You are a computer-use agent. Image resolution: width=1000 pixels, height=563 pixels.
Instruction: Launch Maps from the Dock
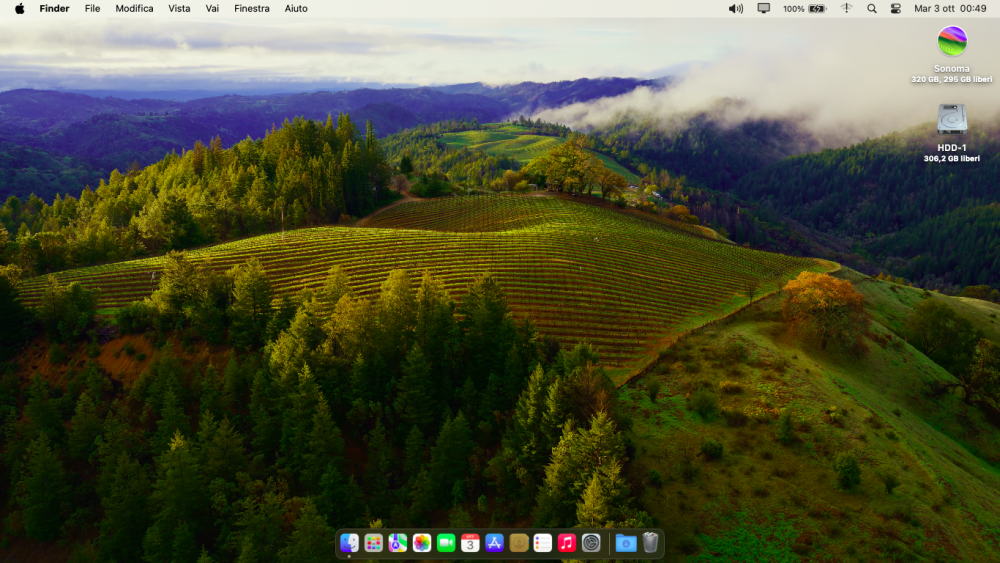click(x=397, y=543)
